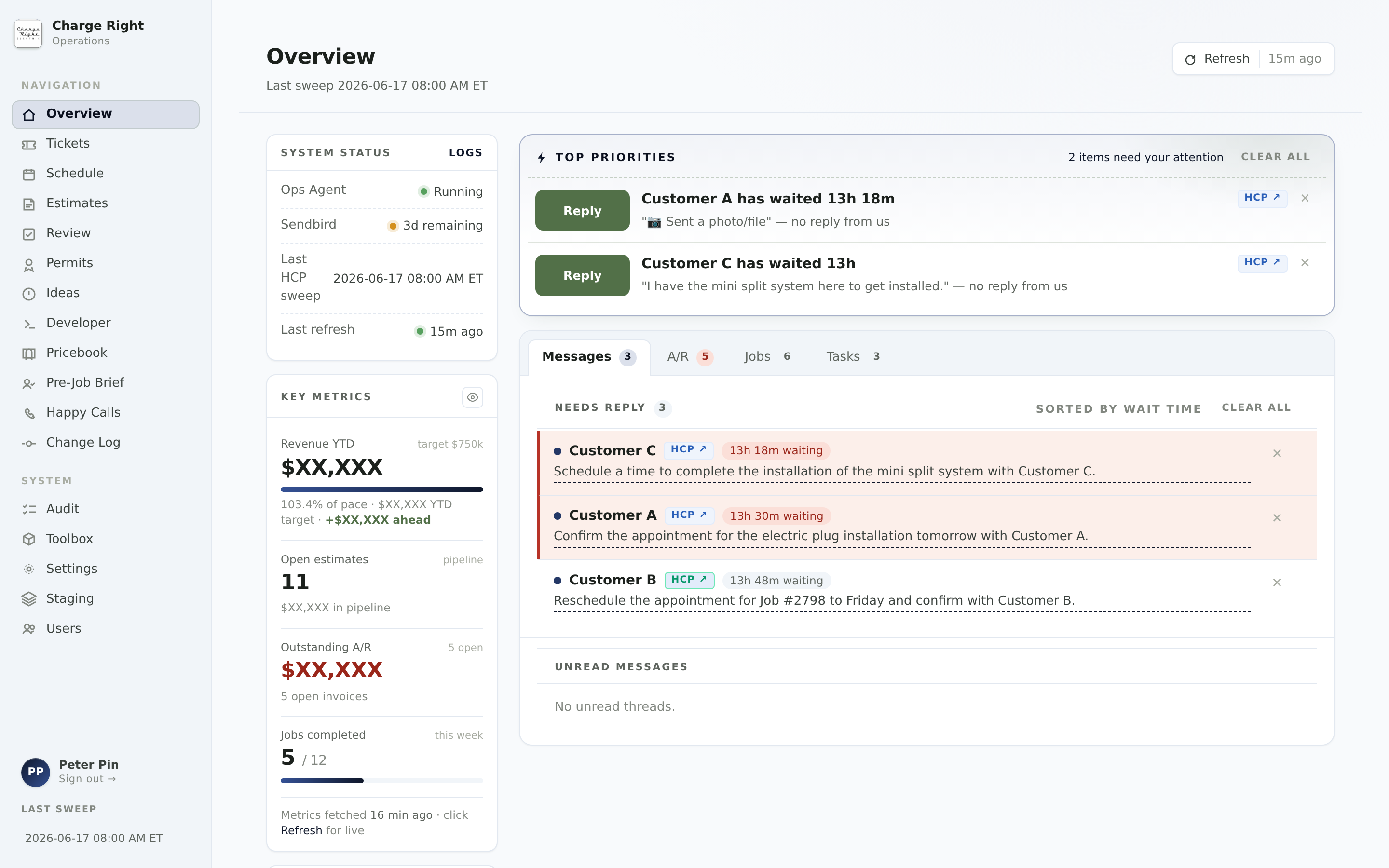This screenshot has height=868, width=1389.
Task: Click "13h 48m waiting" badge
Action: (x=776, y=581)
